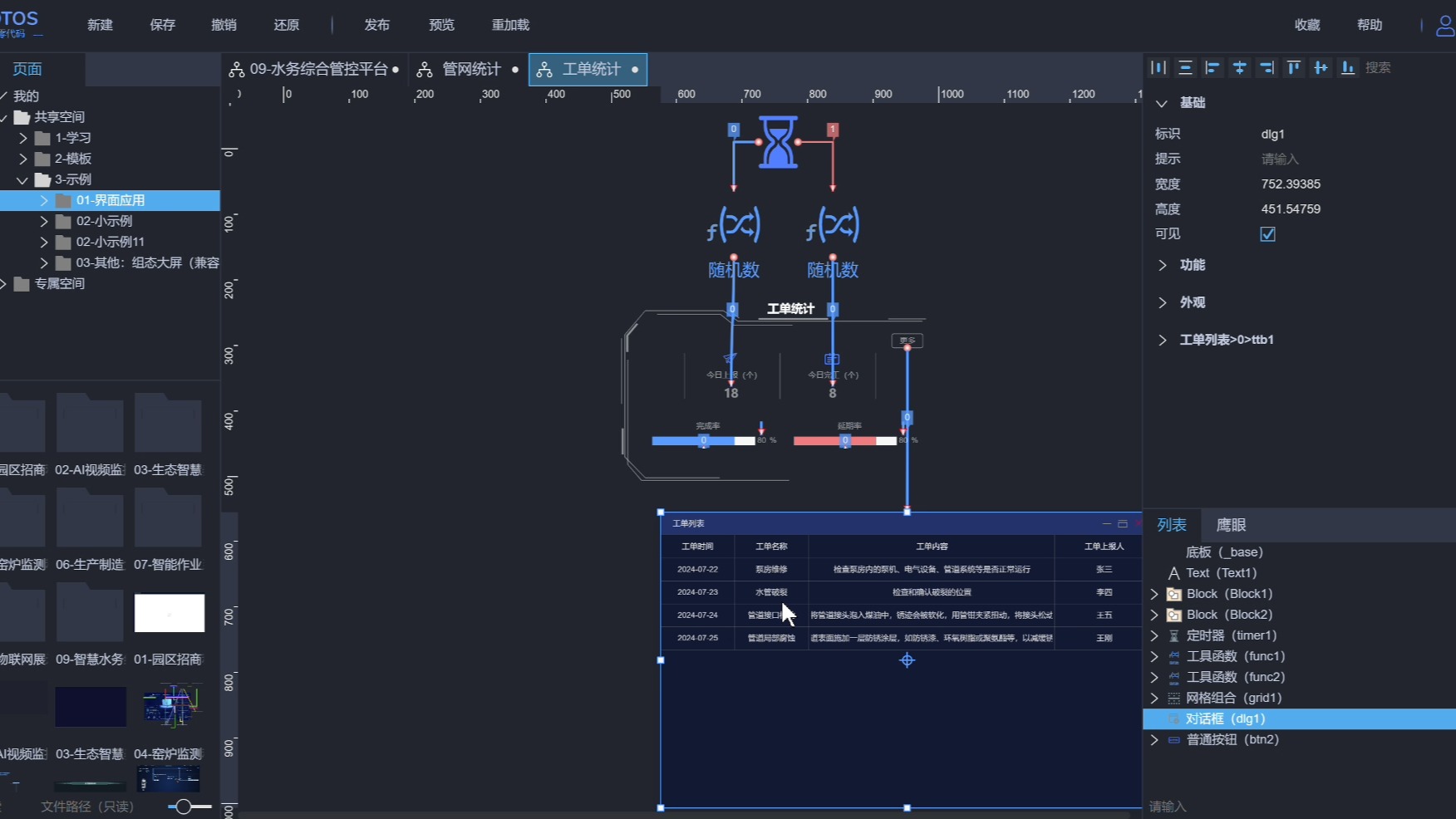Image resolution: width=1456 pixels, height=819 pixels.
Task: Expand the 外观 section
Action: (1162, 302)
